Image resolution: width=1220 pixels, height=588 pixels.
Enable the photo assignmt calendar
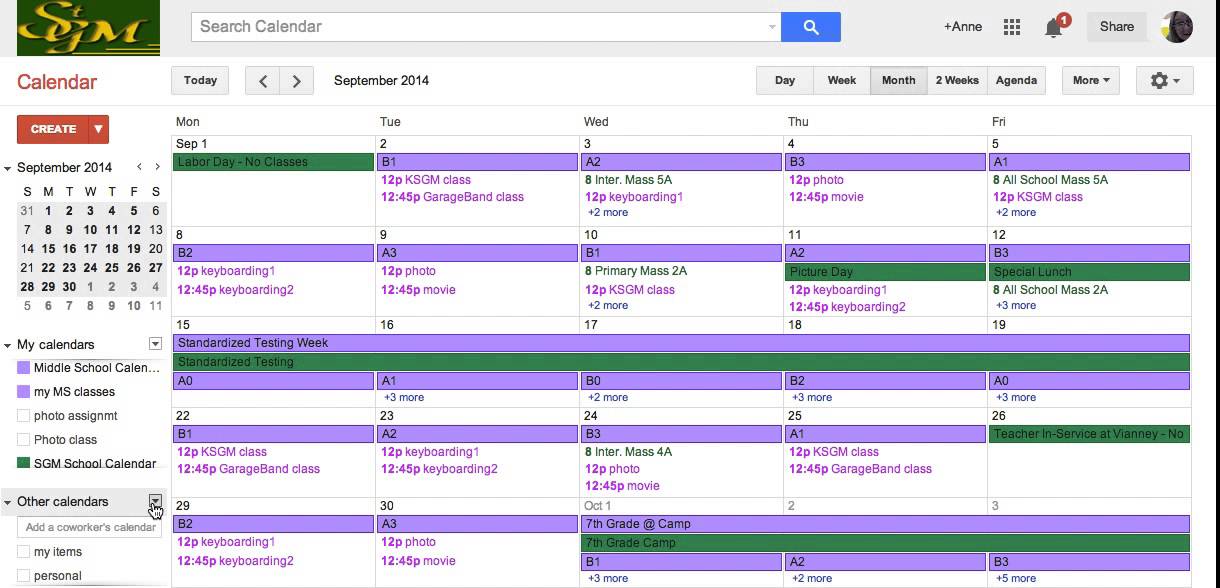(24, 416)
